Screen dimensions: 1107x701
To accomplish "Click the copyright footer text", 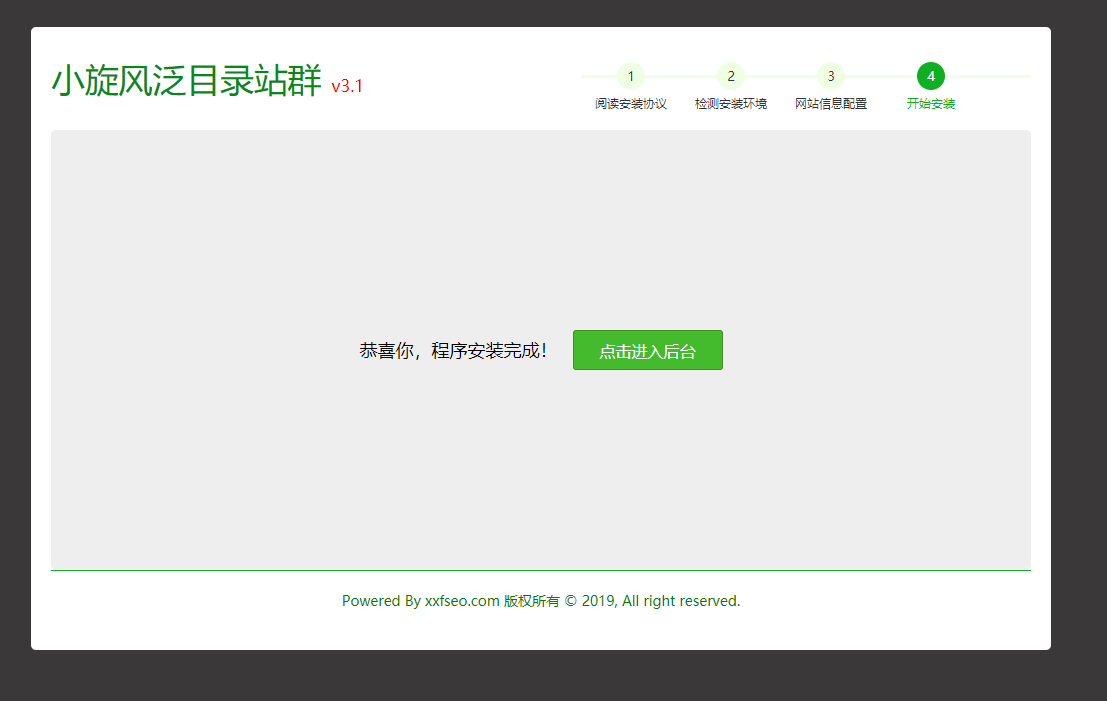I will coord(541,601).
